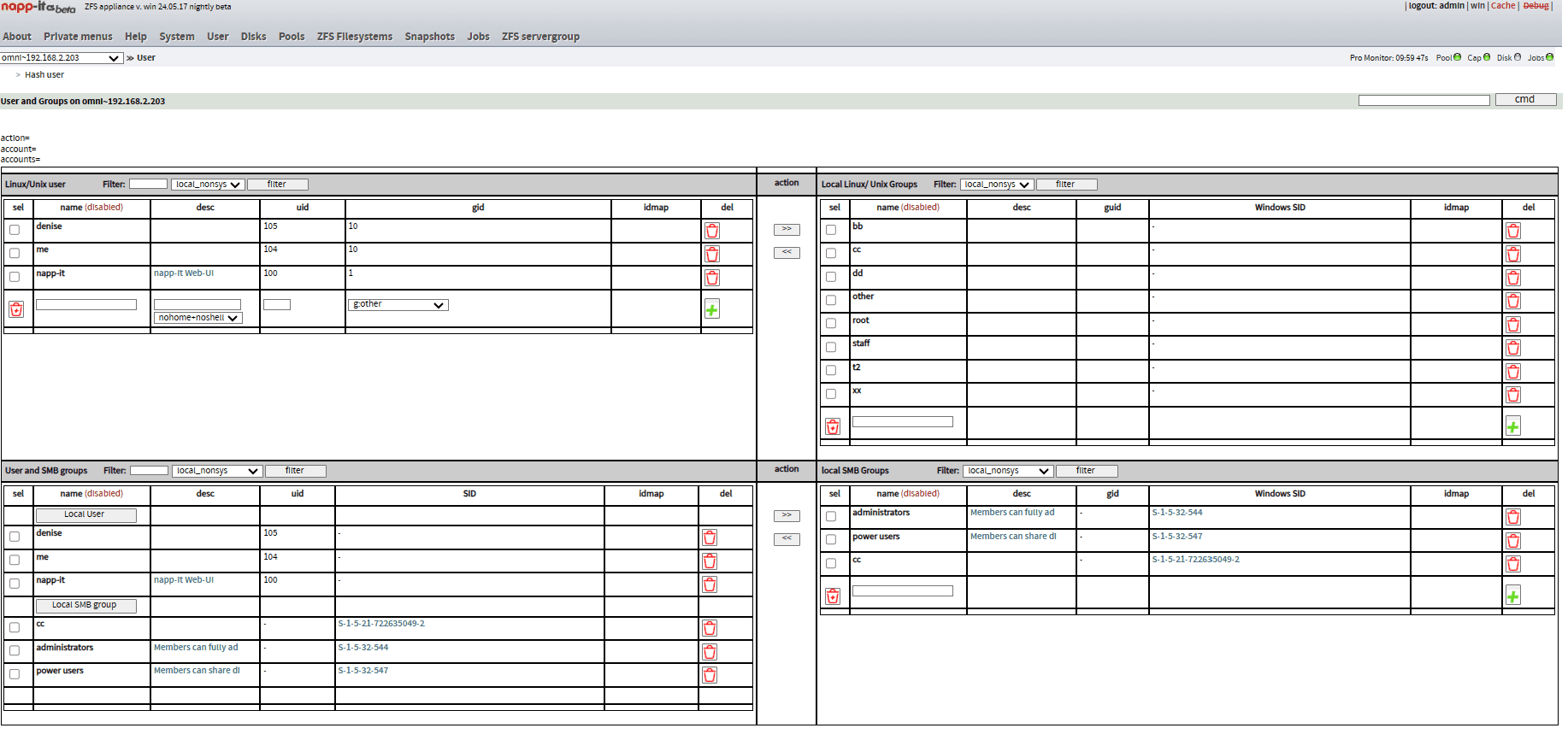The width and height of the screenshot is (1568, 734).
Task: Tick me checkbox in User and SMB groups
Action: (x=15, y=561)
